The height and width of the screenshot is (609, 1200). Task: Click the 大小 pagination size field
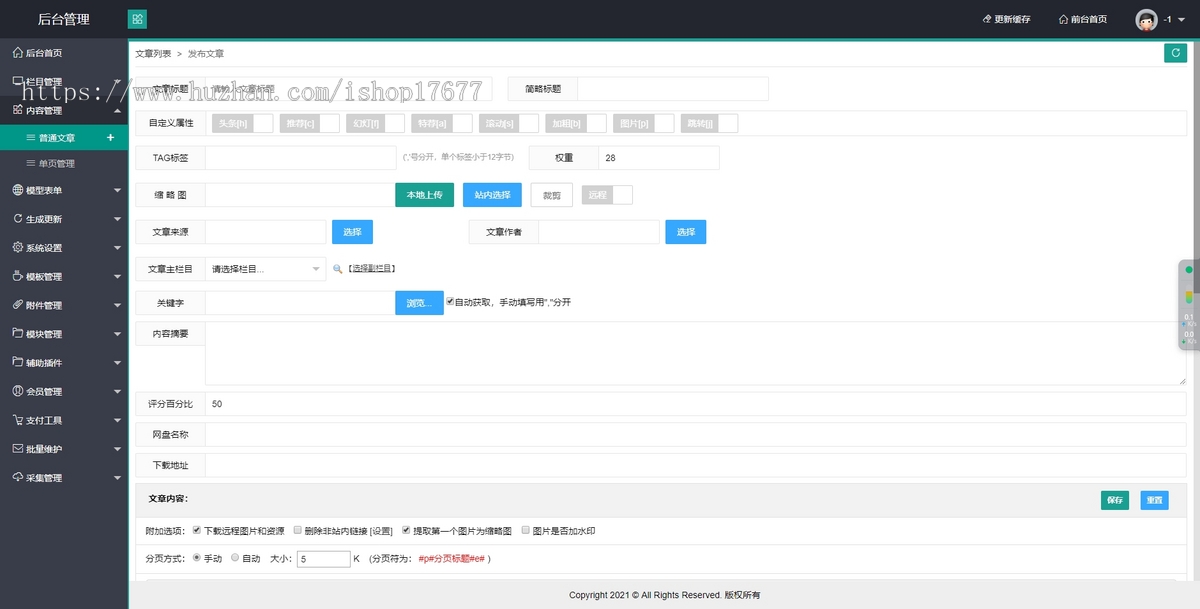323,559
